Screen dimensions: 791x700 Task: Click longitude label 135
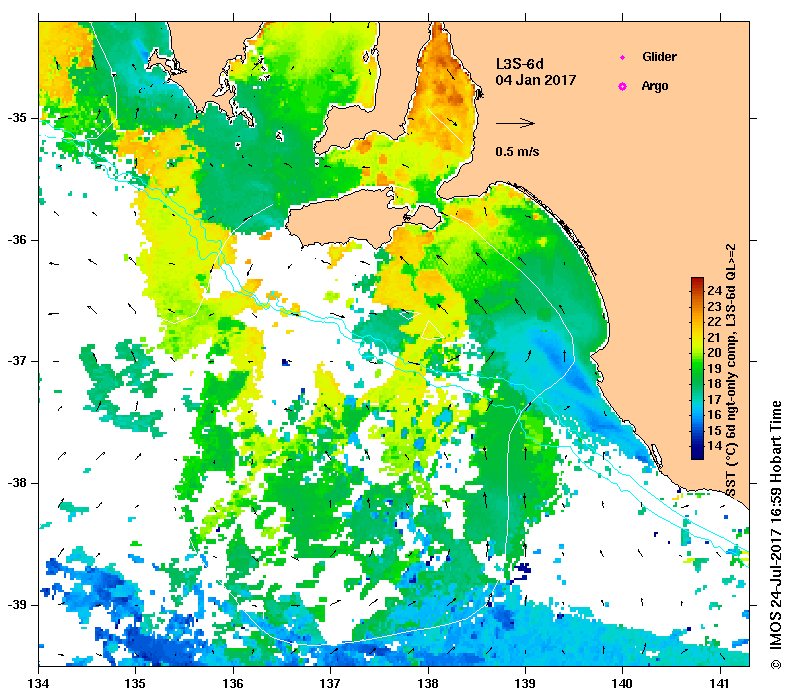tap(136, 684)
